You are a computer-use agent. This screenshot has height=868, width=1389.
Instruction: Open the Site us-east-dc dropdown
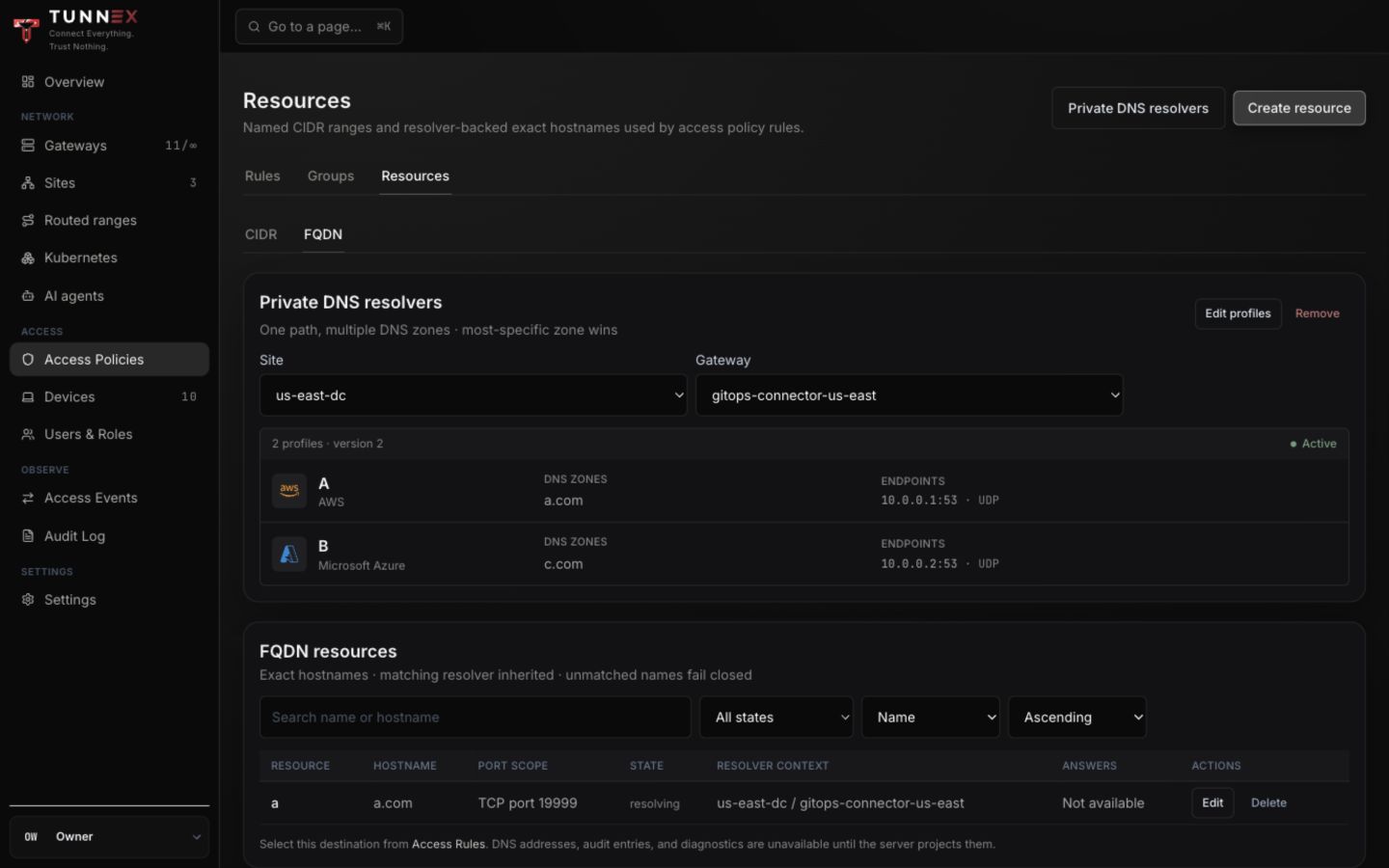(474, 395)
